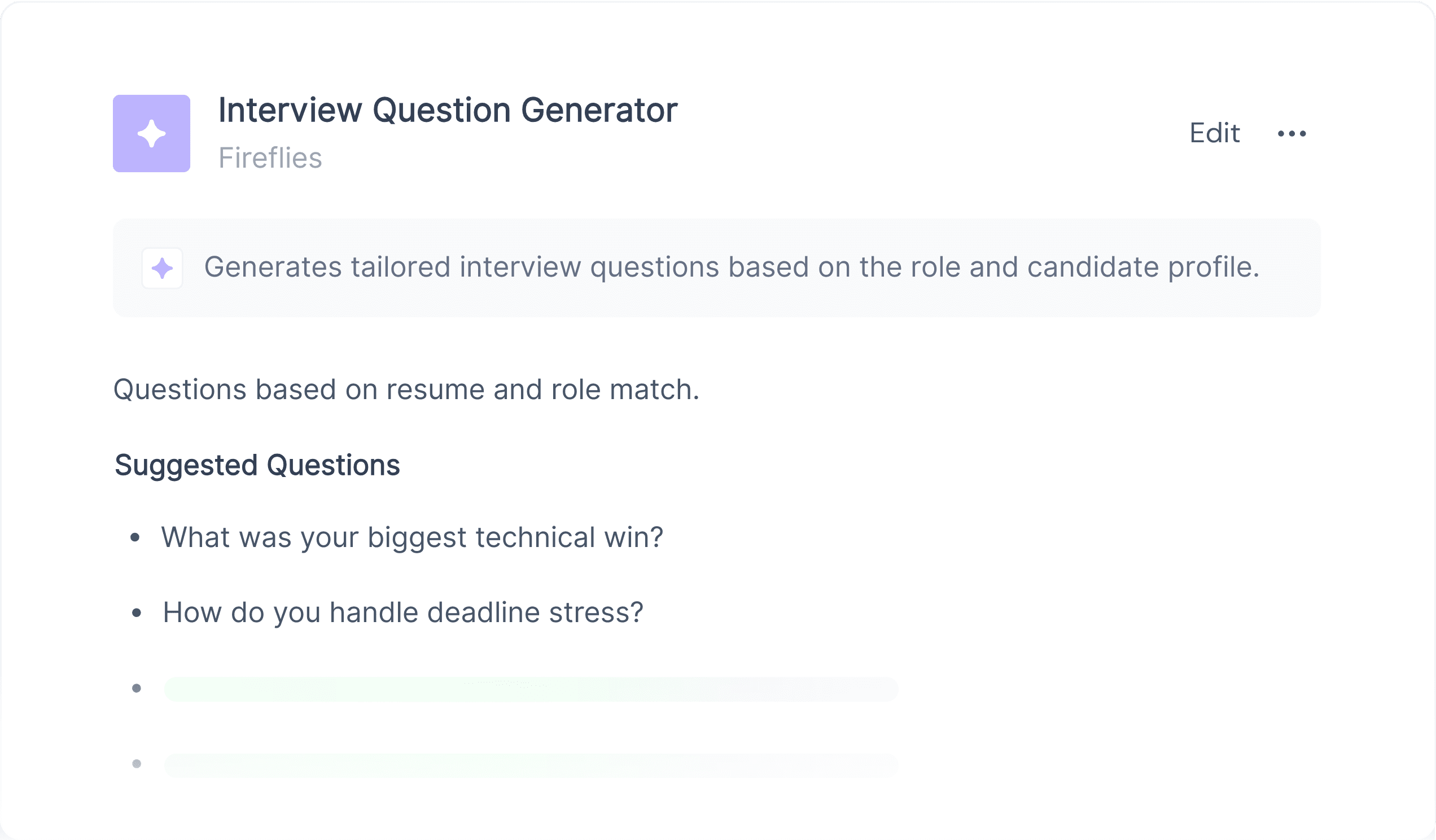Click the description about tailored interview questions
The height and width of the screenshot is (840, 1436).
[x=732, y=267]
